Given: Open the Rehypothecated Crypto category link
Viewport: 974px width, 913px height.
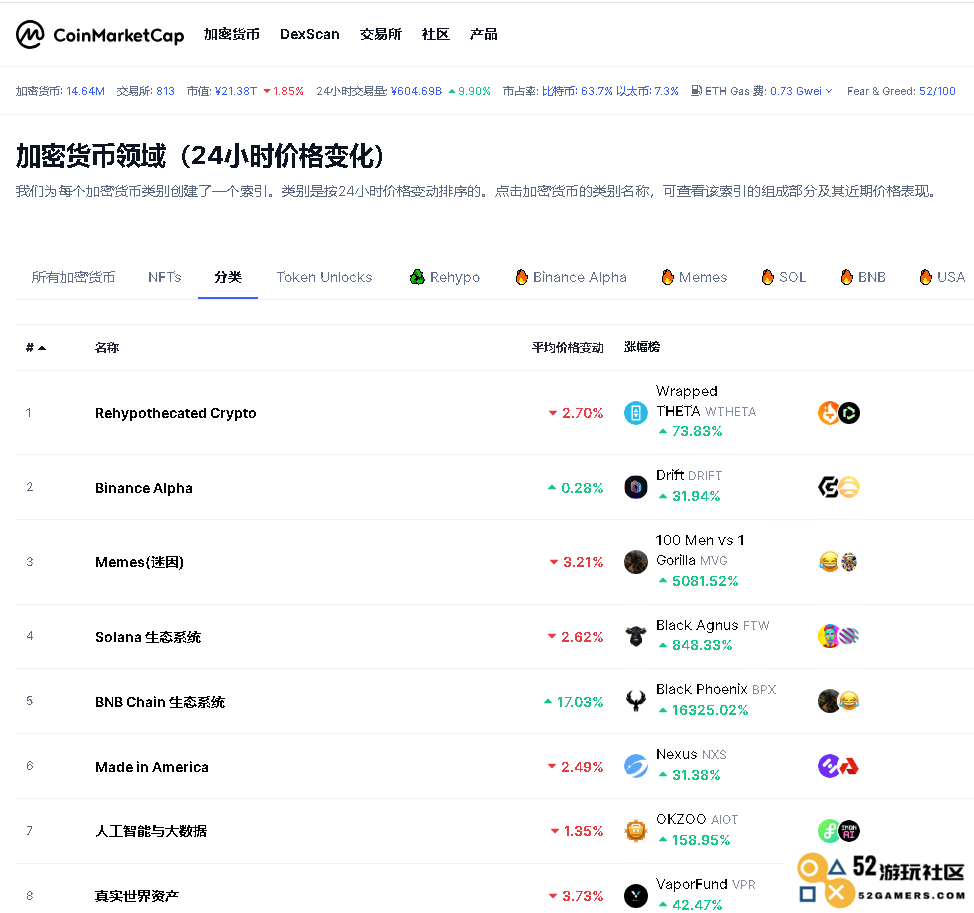Looking at the screenshot, I should 176,413.
